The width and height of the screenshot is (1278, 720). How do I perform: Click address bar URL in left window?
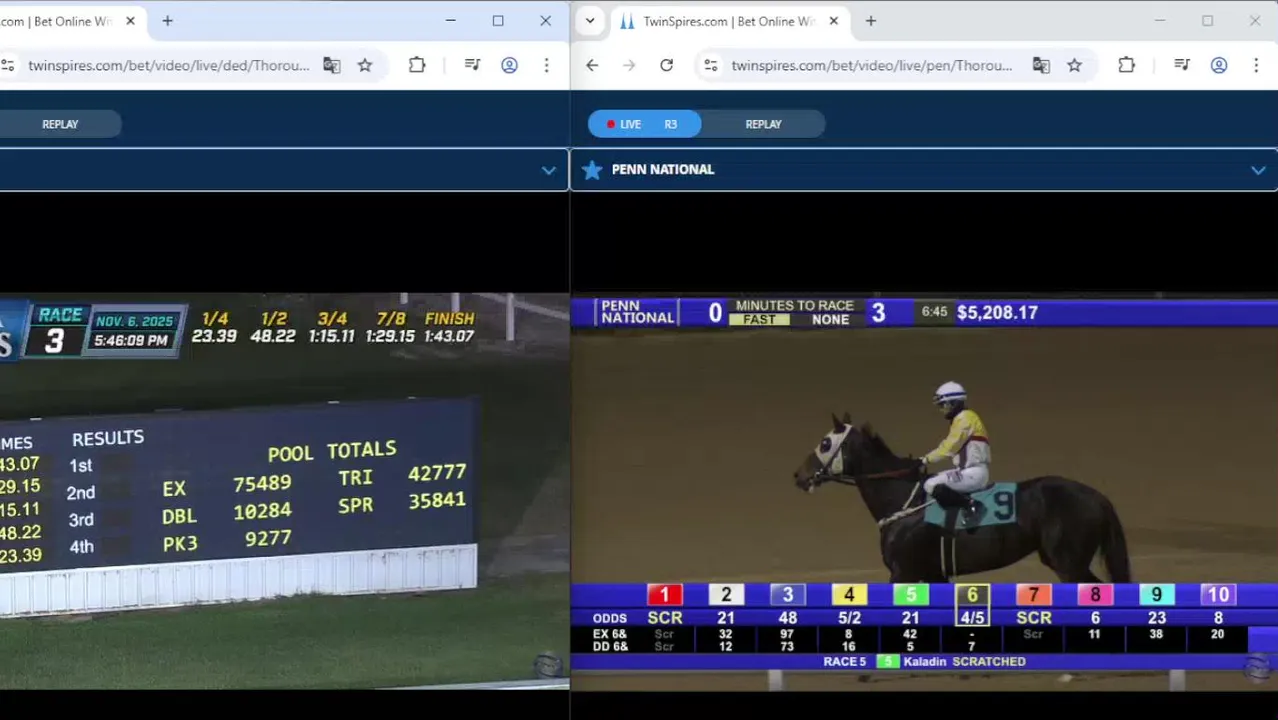point(168,65)
